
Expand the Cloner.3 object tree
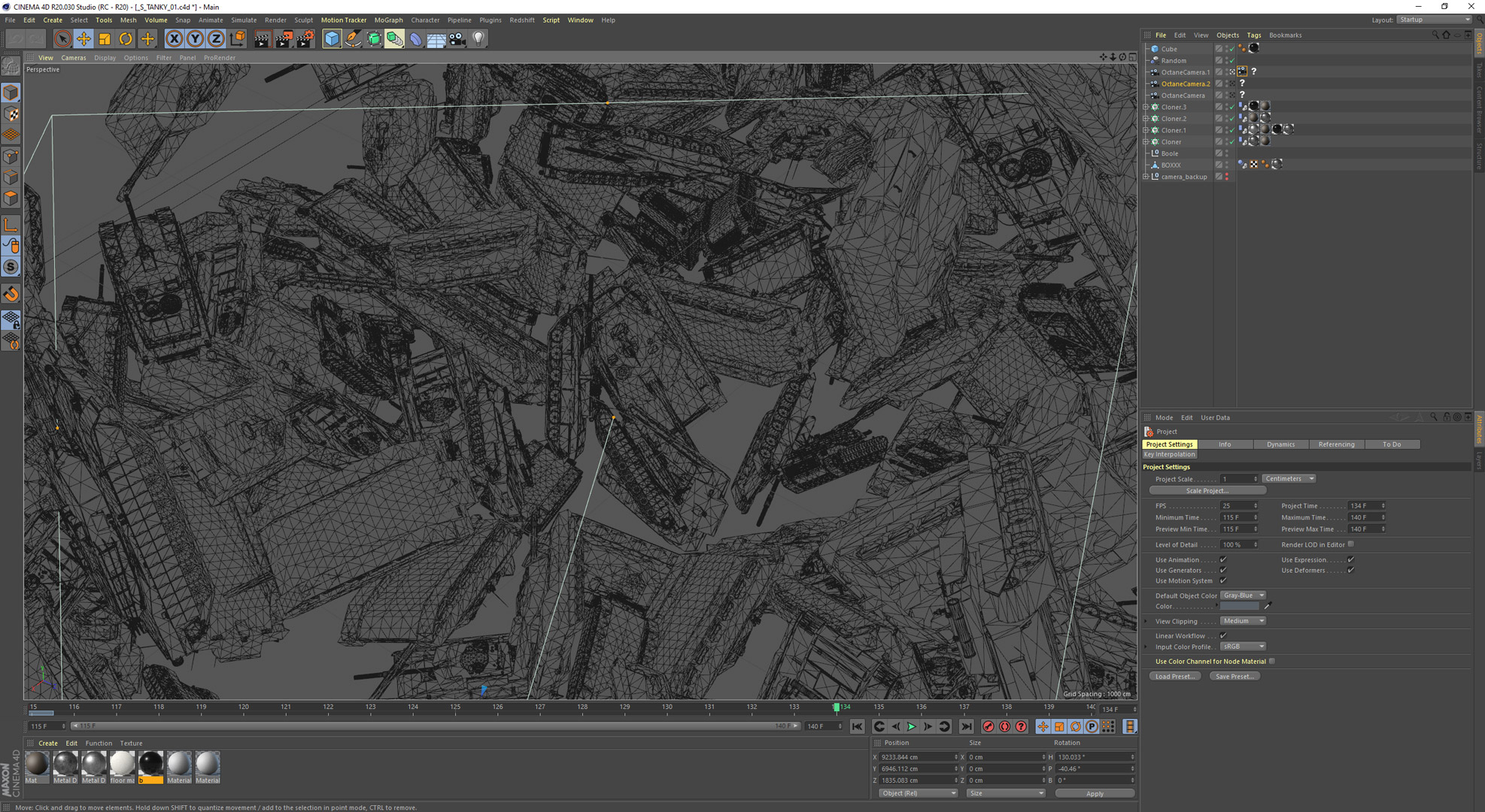tap(1146, 107)
